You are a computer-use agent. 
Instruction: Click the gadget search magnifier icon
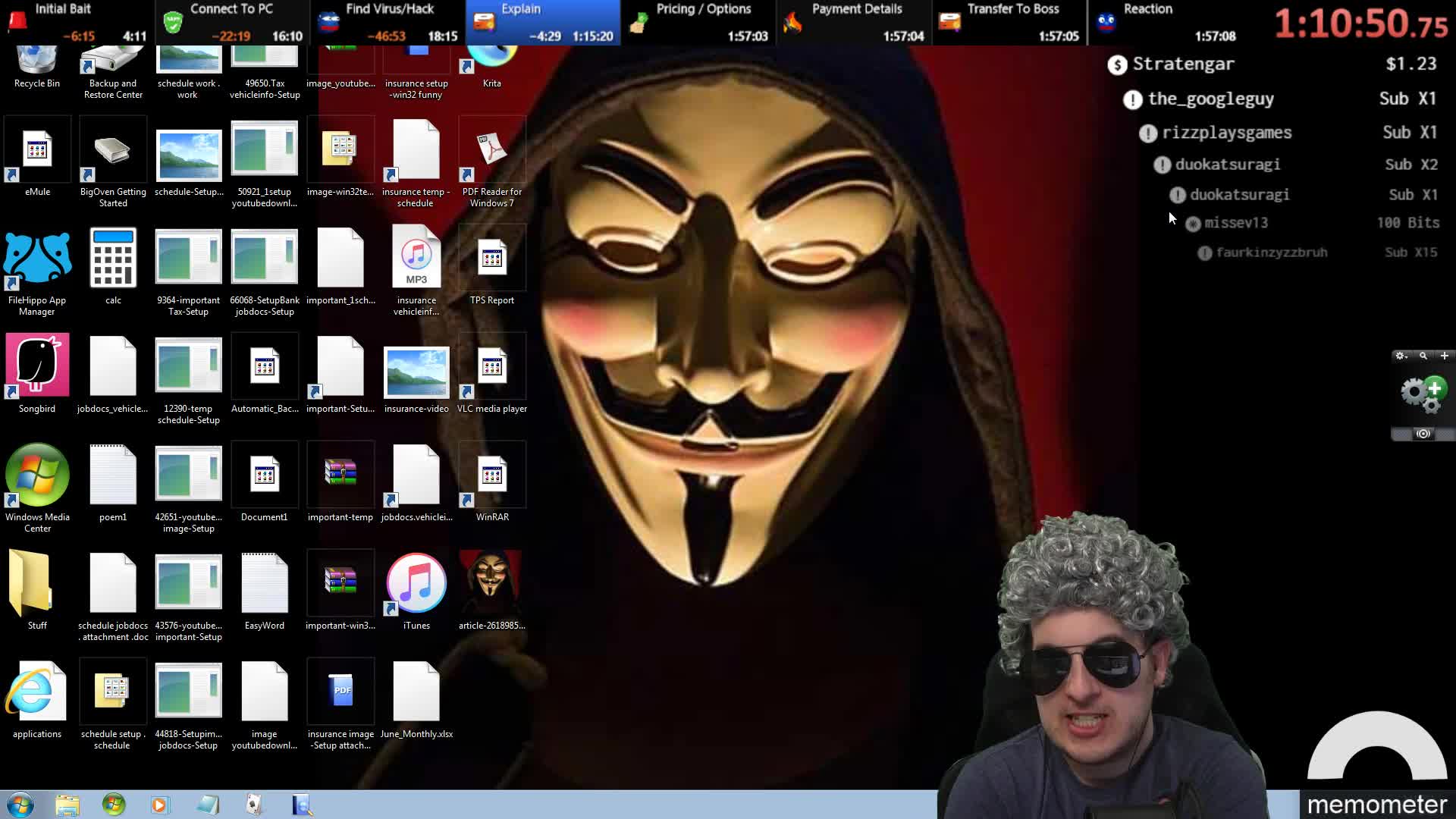(1423, 356)
